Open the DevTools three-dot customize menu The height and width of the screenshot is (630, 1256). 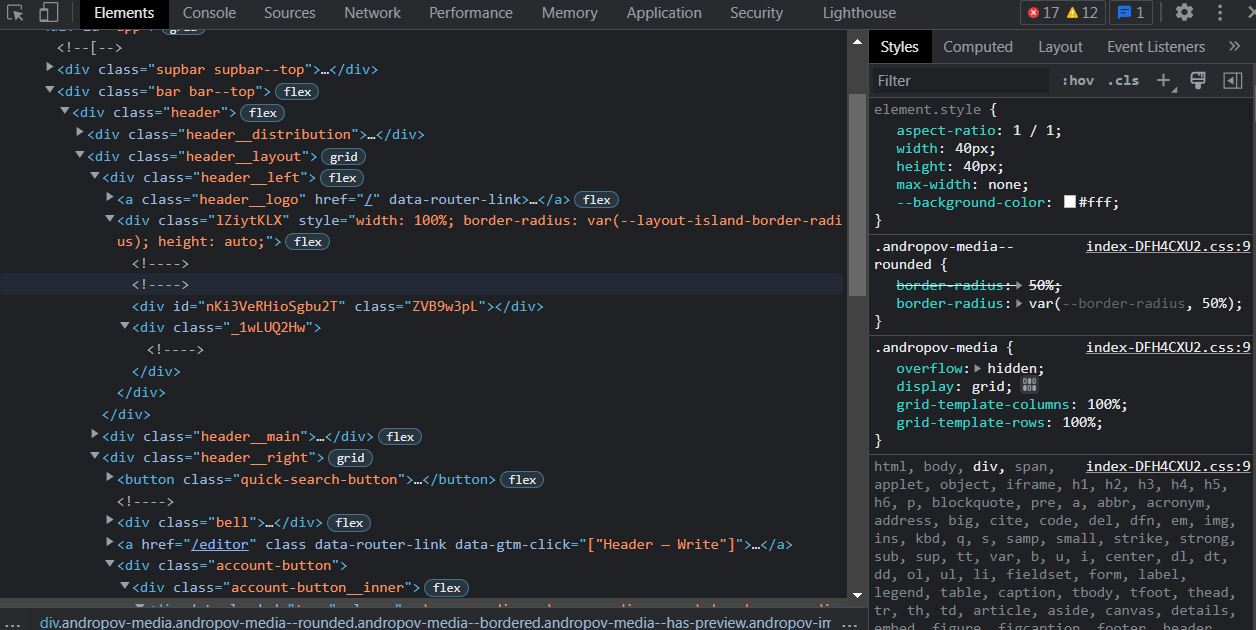[1220, 13]
